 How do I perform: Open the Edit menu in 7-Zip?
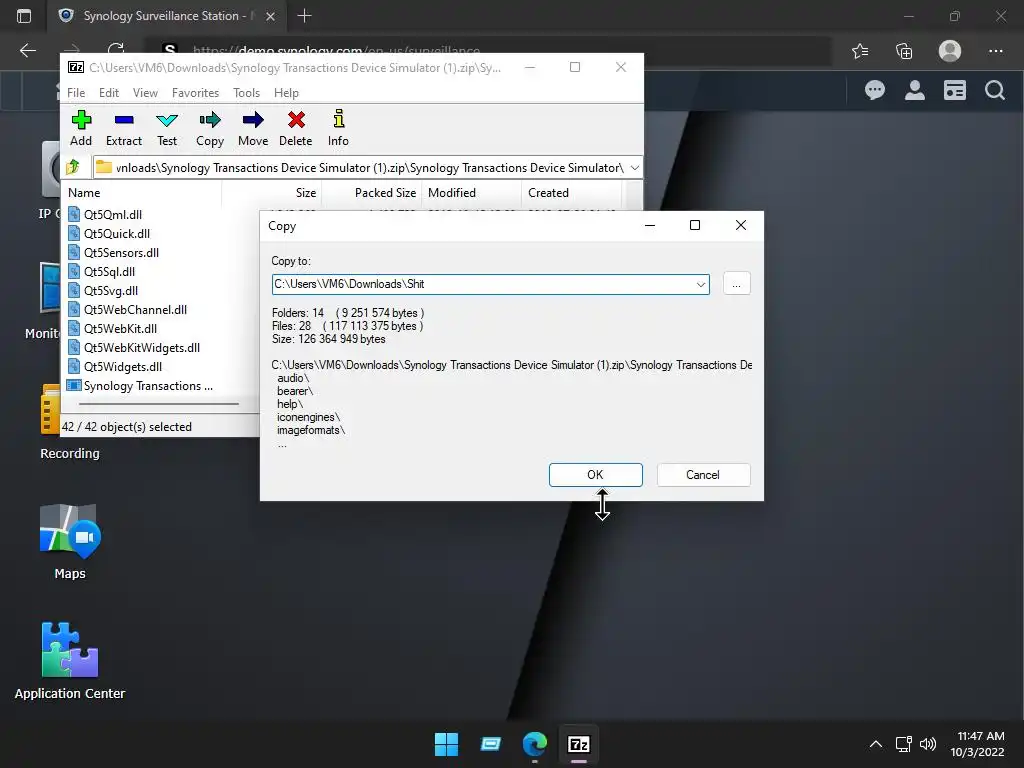[109, 93]
